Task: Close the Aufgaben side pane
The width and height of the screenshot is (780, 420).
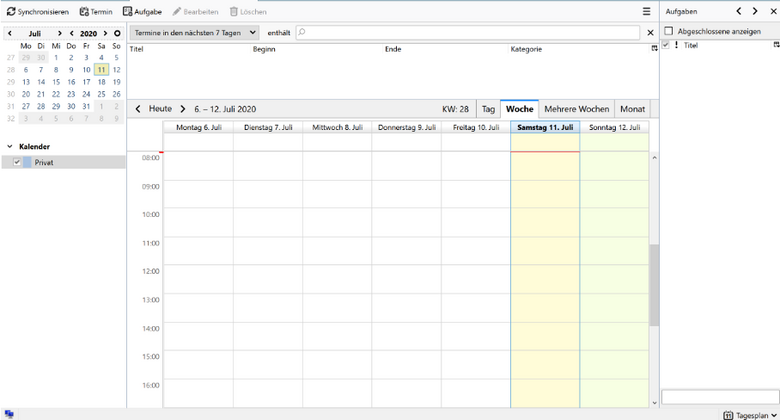Action: [x=774, y=11]
